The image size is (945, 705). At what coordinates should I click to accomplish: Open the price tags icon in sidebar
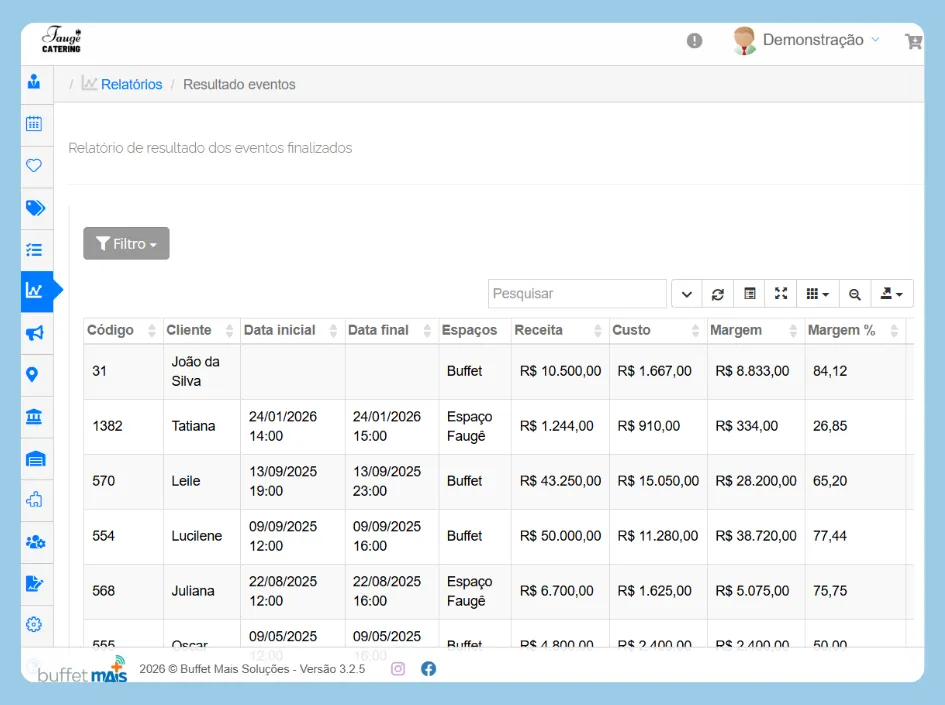[x=35, y=208]
